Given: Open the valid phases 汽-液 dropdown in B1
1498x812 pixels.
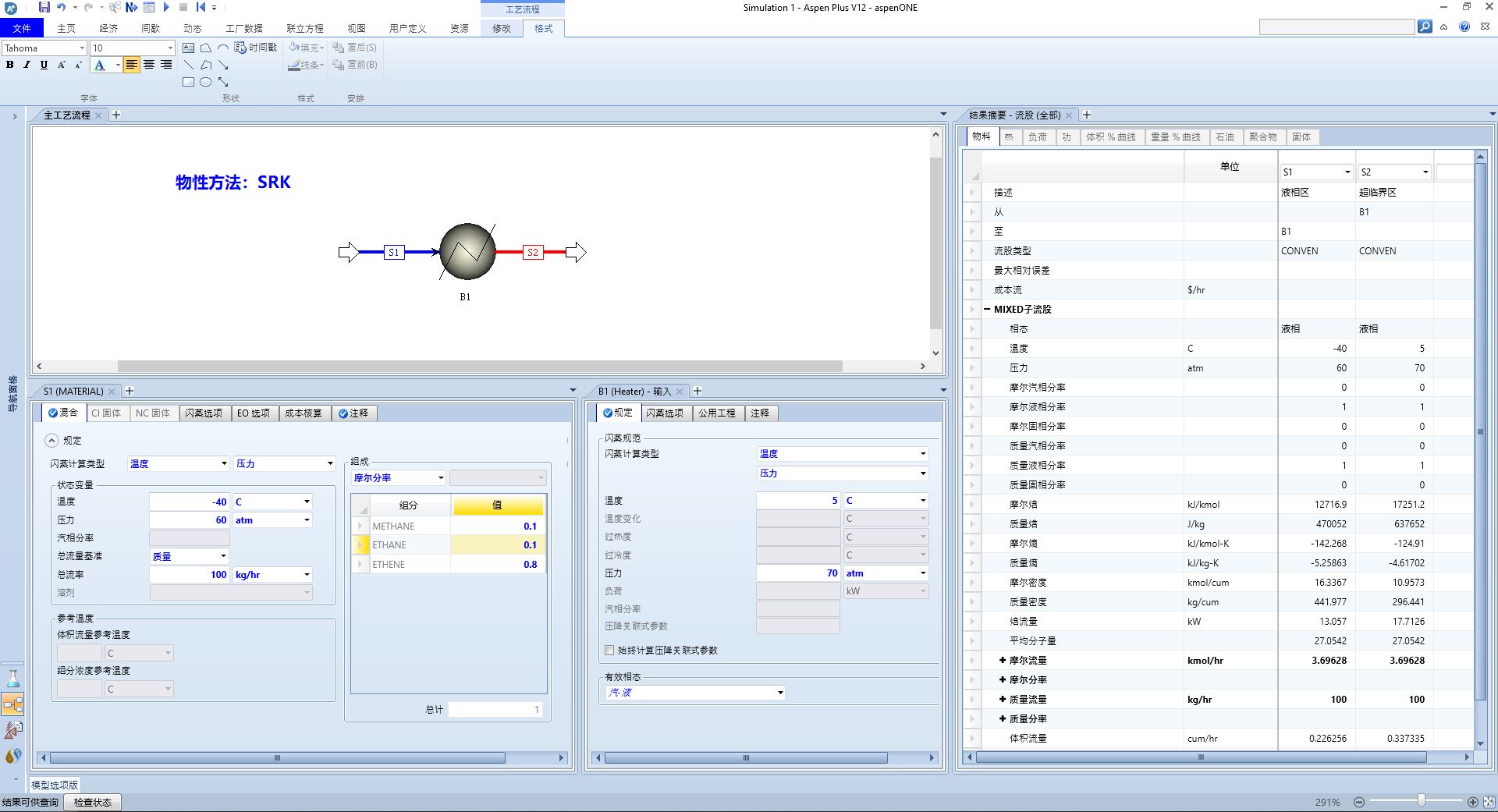Looking at the screenshot, I should click(x=780, y=693).
